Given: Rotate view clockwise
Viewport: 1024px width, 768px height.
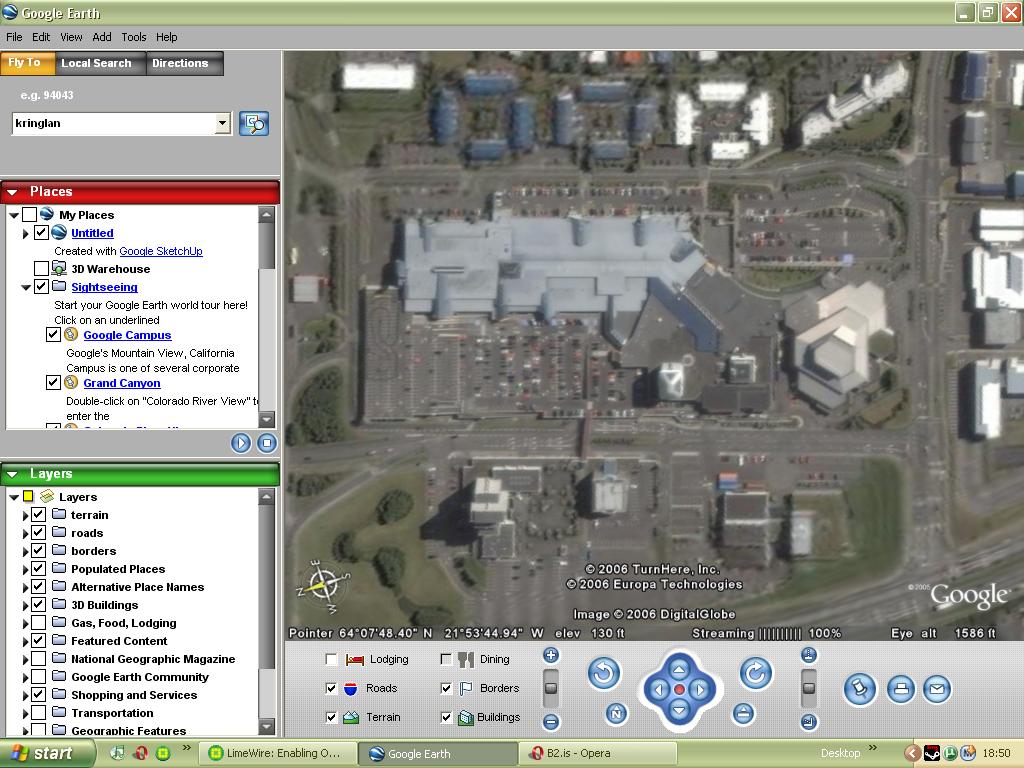Looking at the screenshot, I should pyautogui.click(x=756, y=673).
